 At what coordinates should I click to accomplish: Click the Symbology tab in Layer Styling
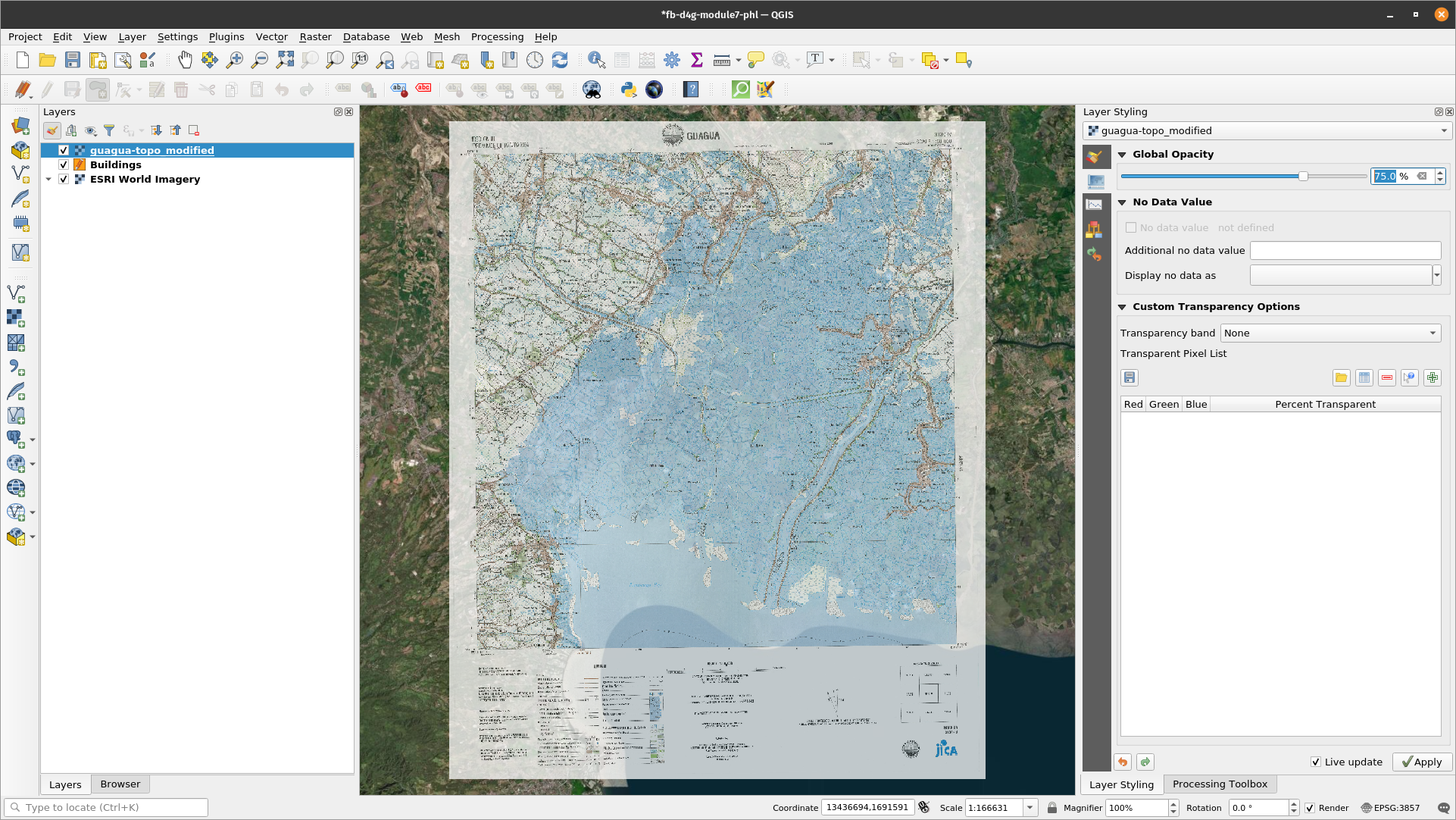pyautogui.click(x=1095, y=157)
